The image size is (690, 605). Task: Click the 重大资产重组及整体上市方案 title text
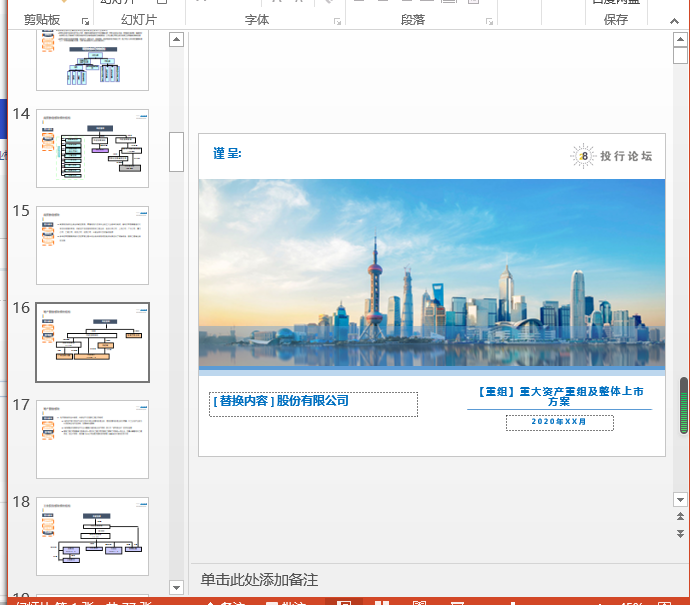[x=559, y=396]
